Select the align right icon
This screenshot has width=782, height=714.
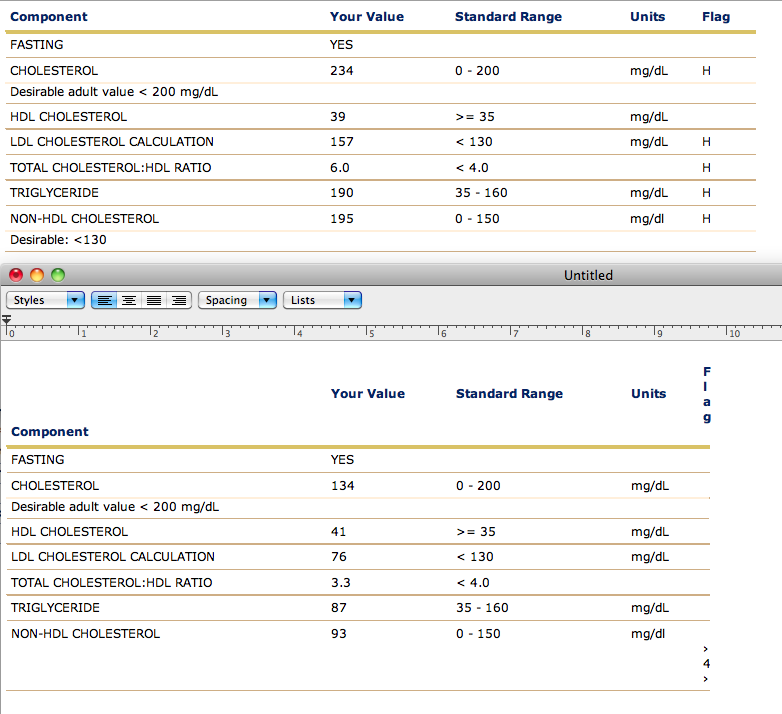pyautogui.click(x=179, y=300)
